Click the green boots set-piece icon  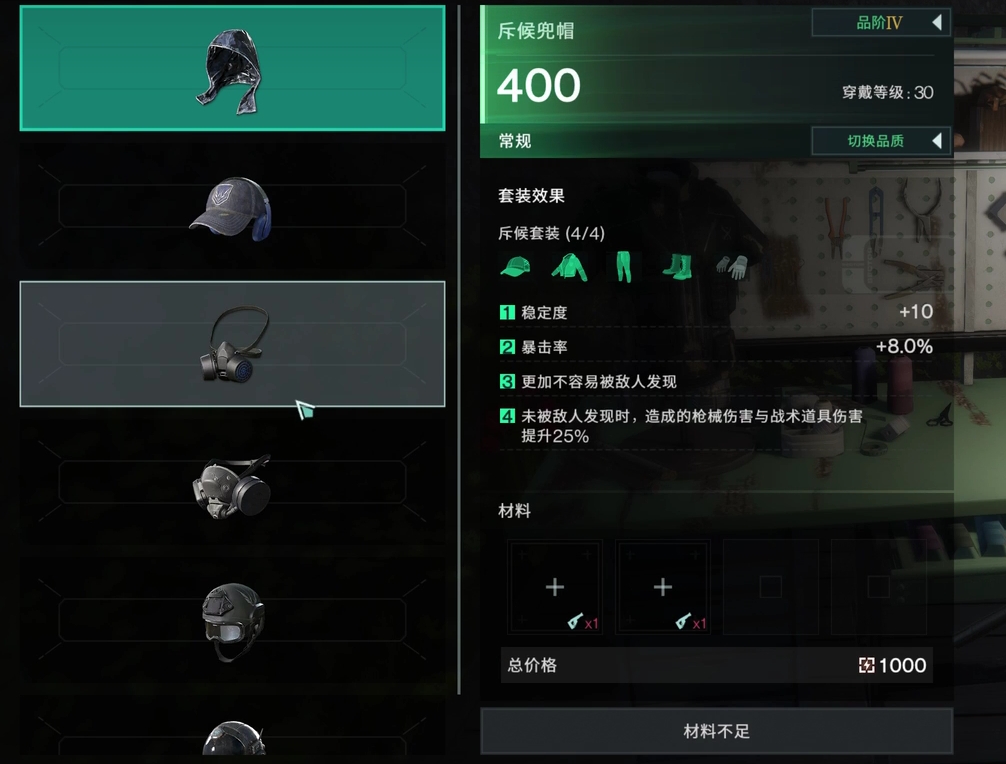tap(678, 266)
